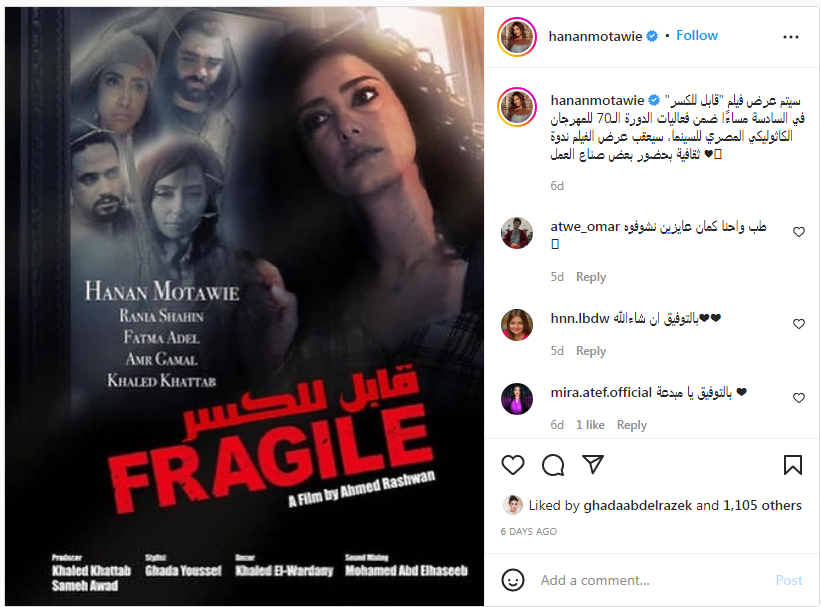Image resolution: width=821 pixels, height=607 pixels.
Task: Open emoji picker smiley icon
Action: pyautogui.click(x=513, y=580)
